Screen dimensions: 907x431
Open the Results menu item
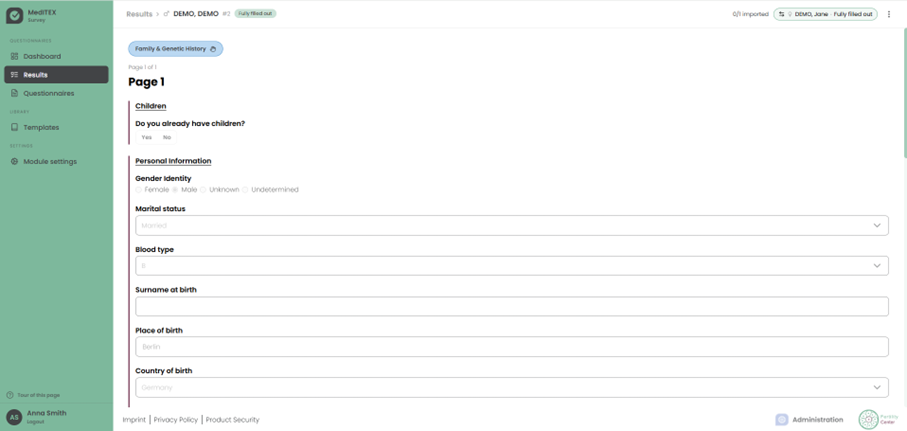pyautogui.click(x=56, y=75)
